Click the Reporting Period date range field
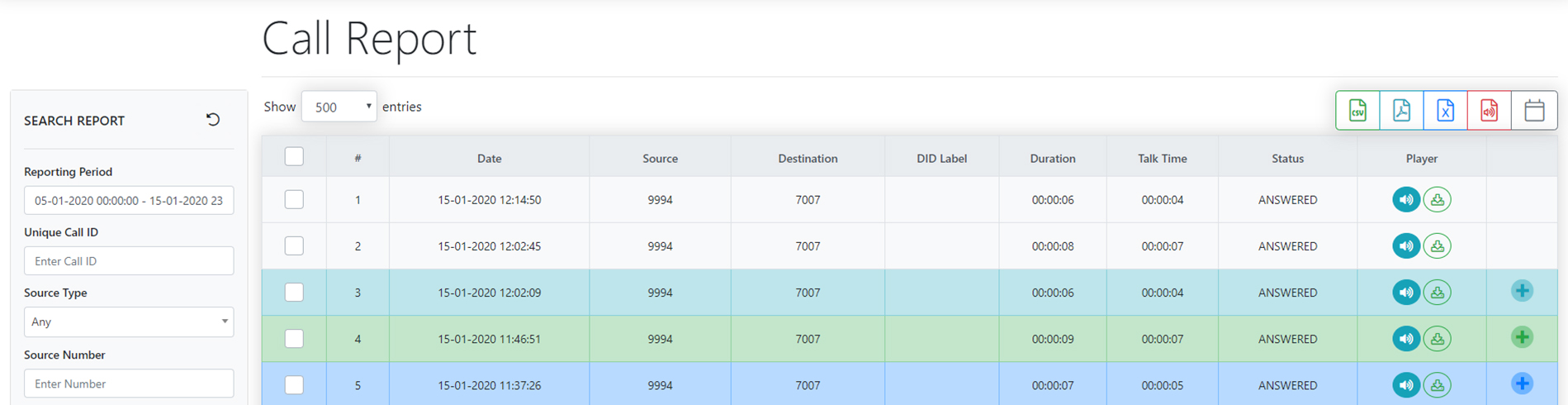 (x=129, y=200)
